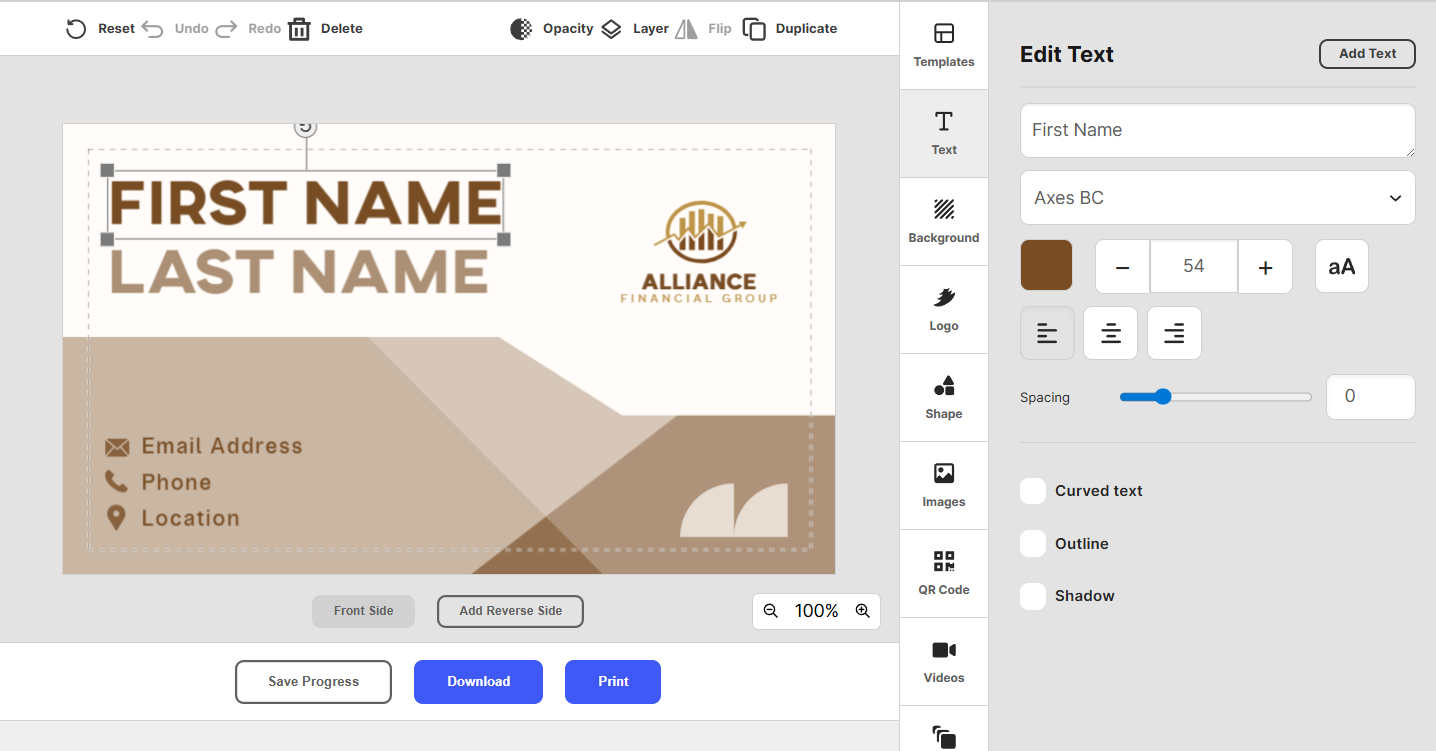
Task: Open the Logo sidebar panel
Action: (944, 310)
